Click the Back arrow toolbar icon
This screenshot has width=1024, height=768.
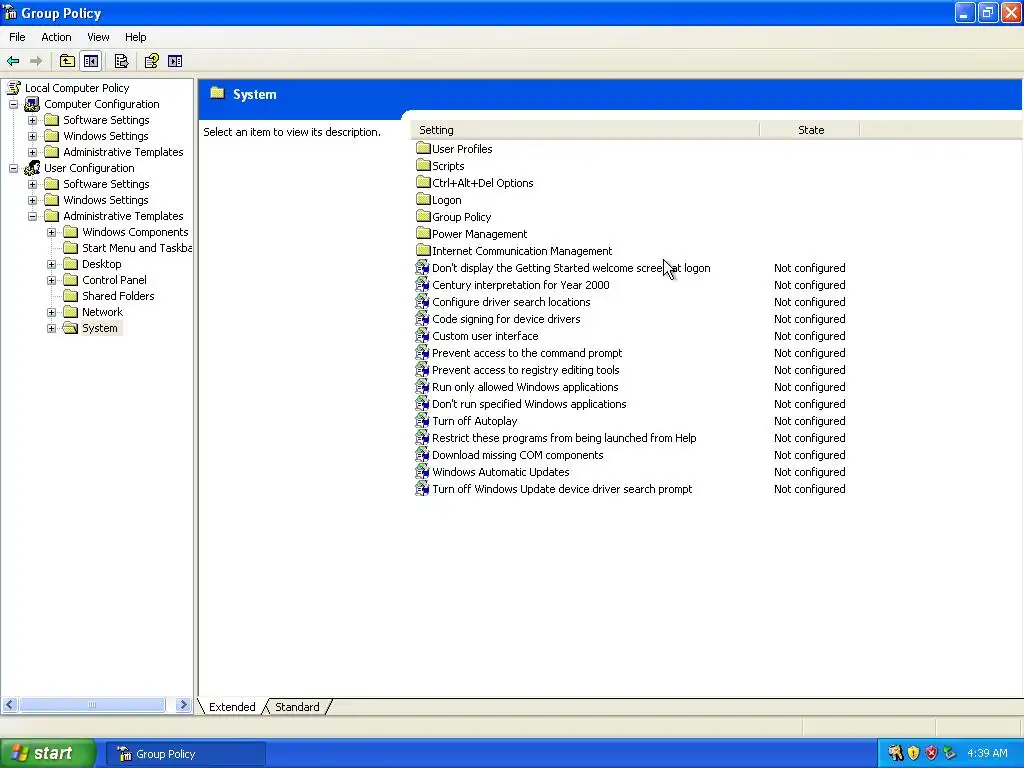[13, 61]
